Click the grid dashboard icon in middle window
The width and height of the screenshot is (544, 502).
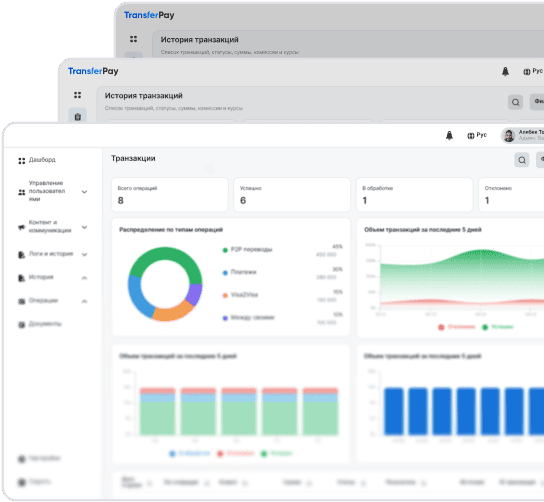[77, 95]
